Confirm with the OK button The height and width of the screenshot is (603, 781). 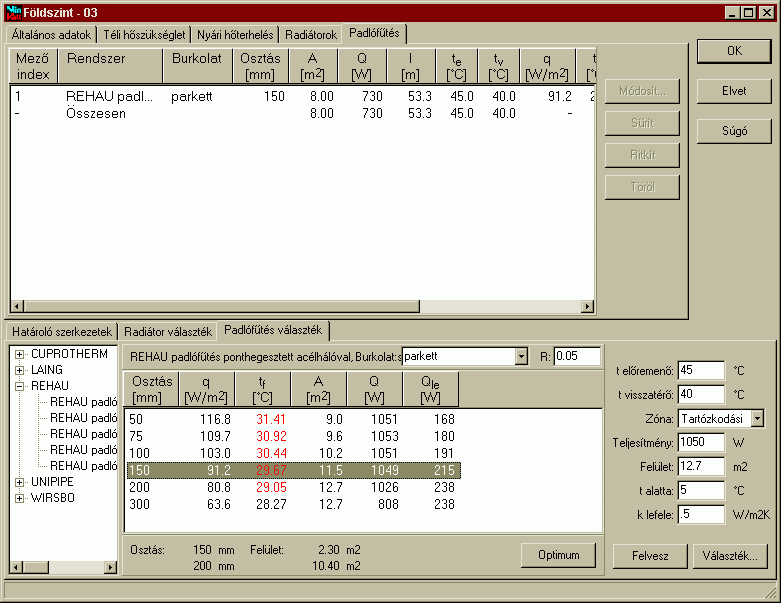coord(734,51)
